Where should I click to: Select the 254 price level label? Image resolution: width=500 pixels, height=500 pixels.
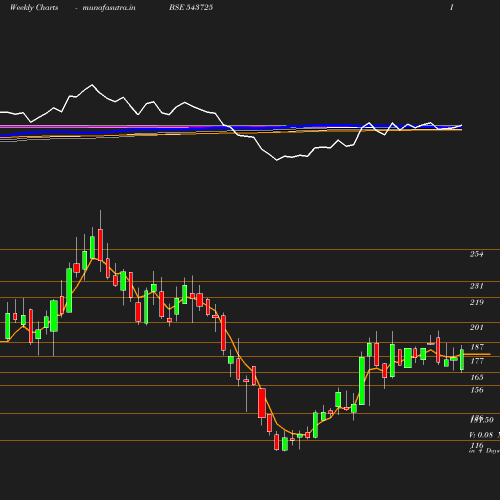click(x=476, y=254)
